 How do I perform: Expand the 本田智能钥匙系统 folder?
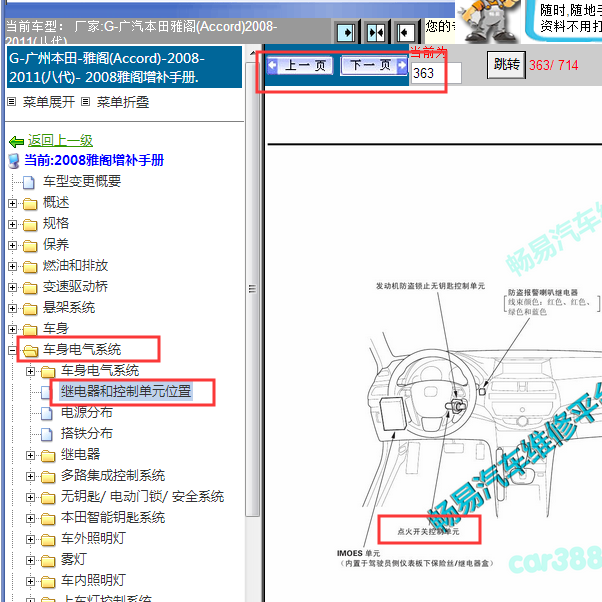pyautogui.click(x=30, y=518)
